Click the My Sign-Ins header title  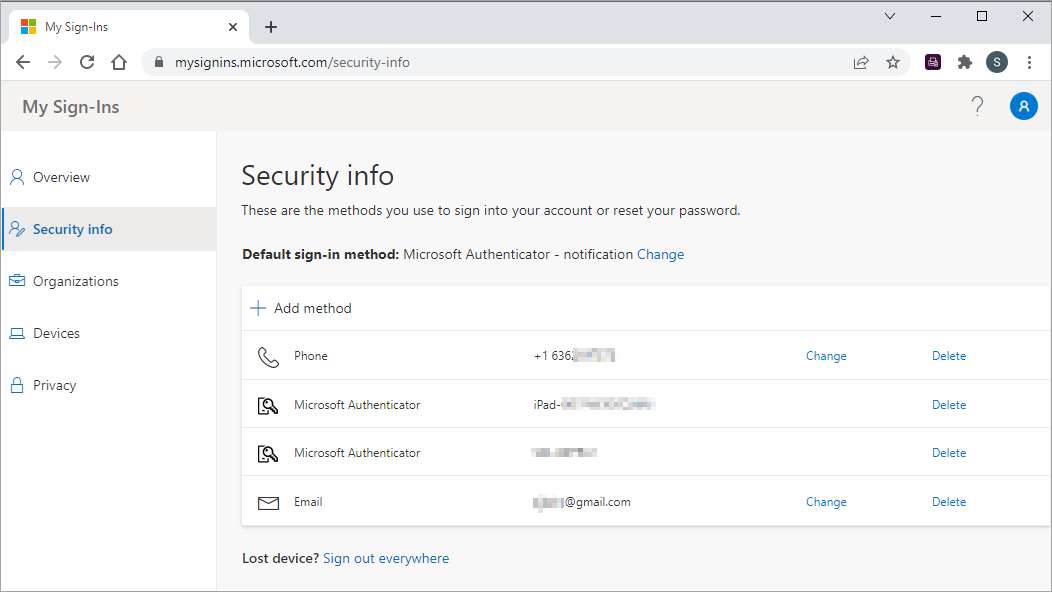click(70, 107)
